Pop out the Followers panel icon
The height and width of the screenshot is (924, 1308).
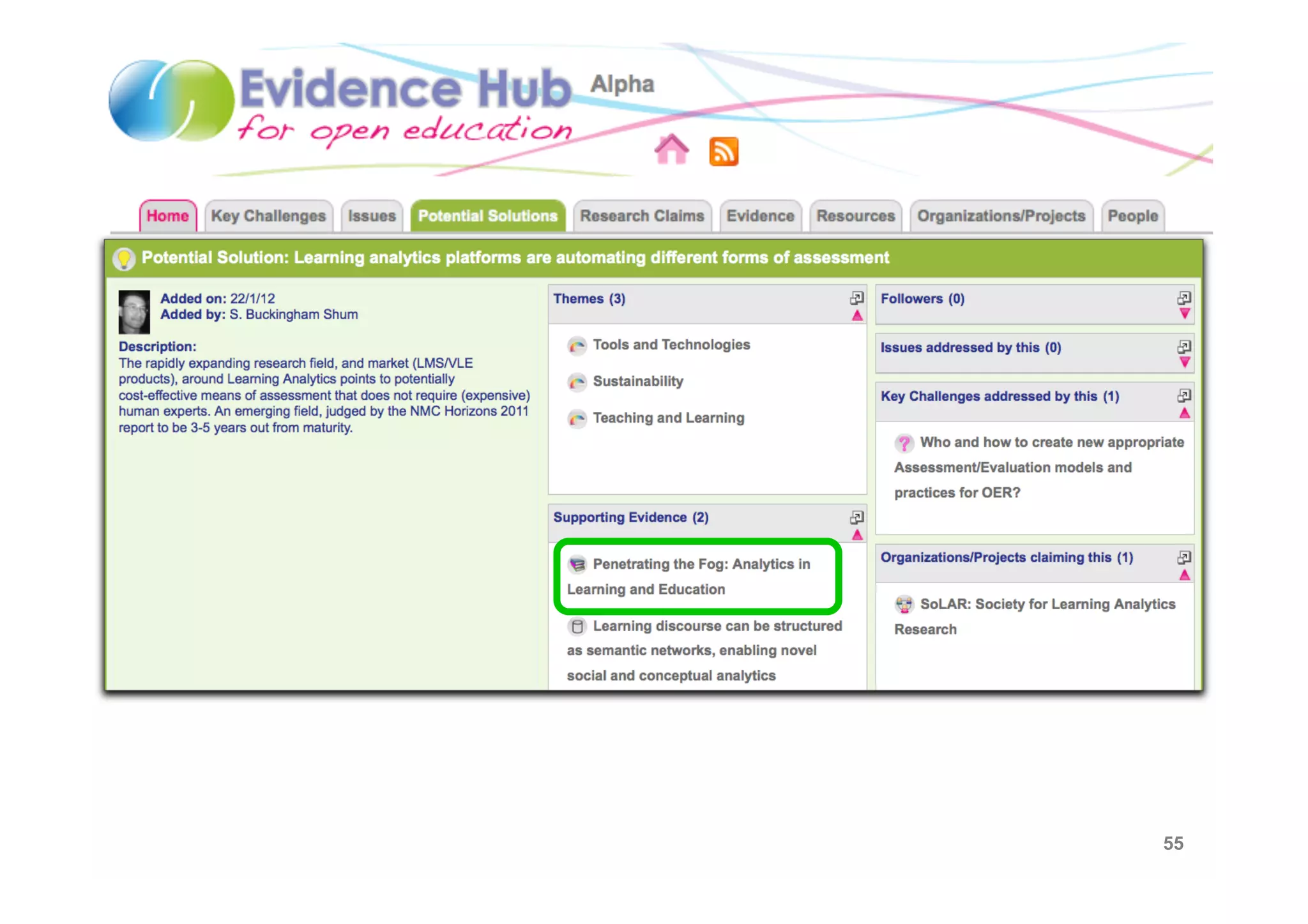(x=1184, y=298)
